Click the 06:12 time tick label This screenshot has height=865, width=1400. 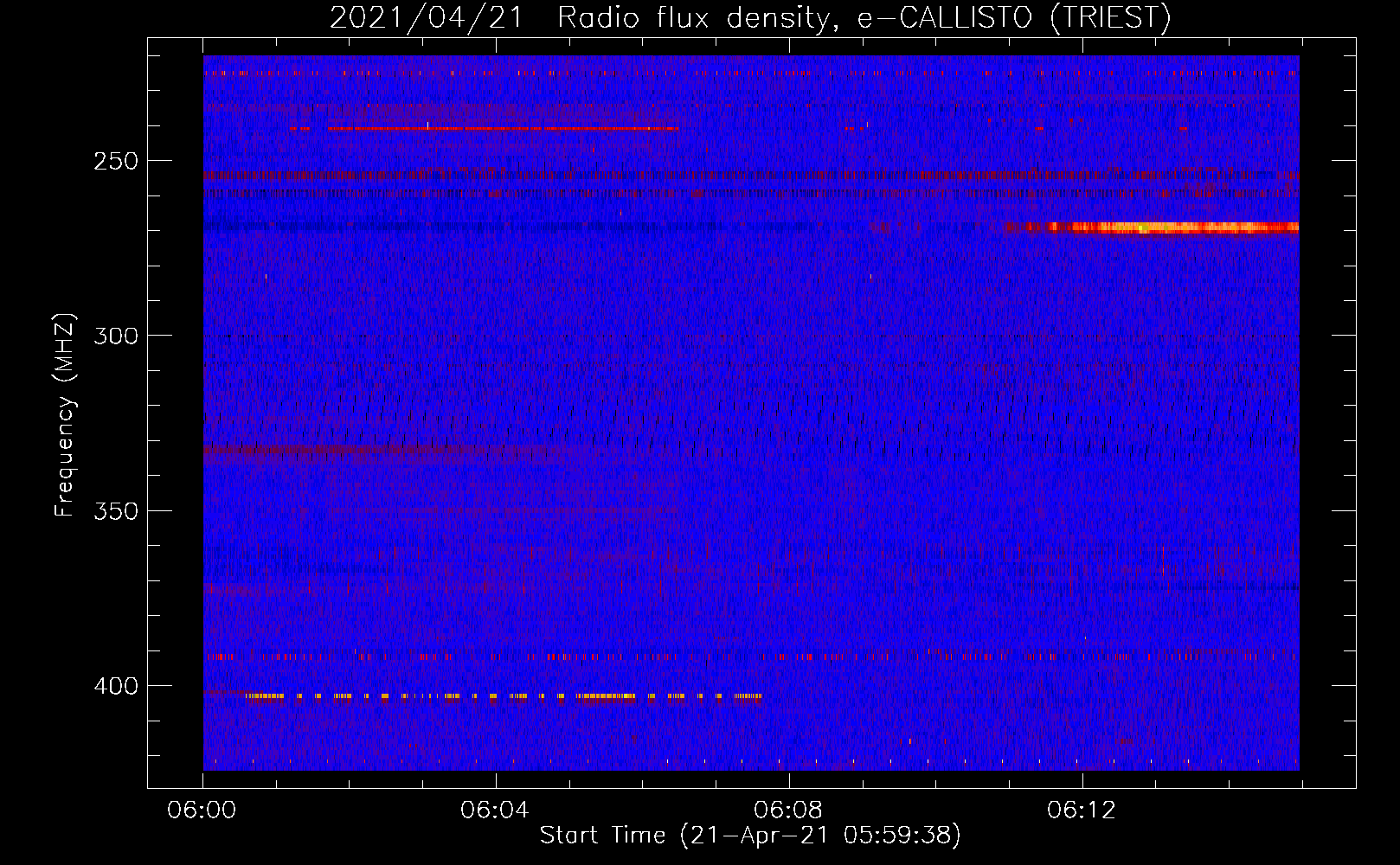(1082, 810)
